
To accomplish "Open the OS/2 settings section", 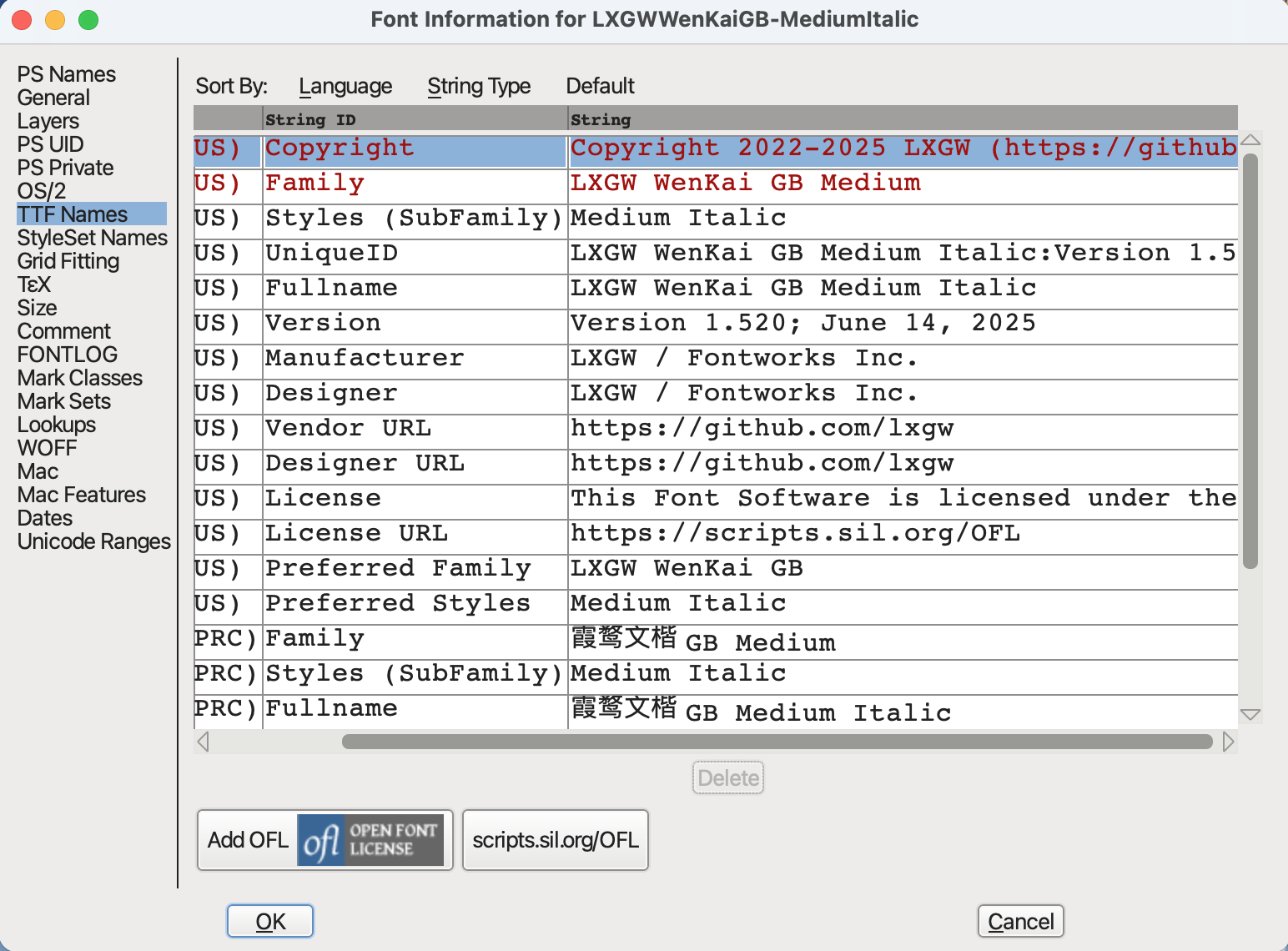I will (38, 191).
